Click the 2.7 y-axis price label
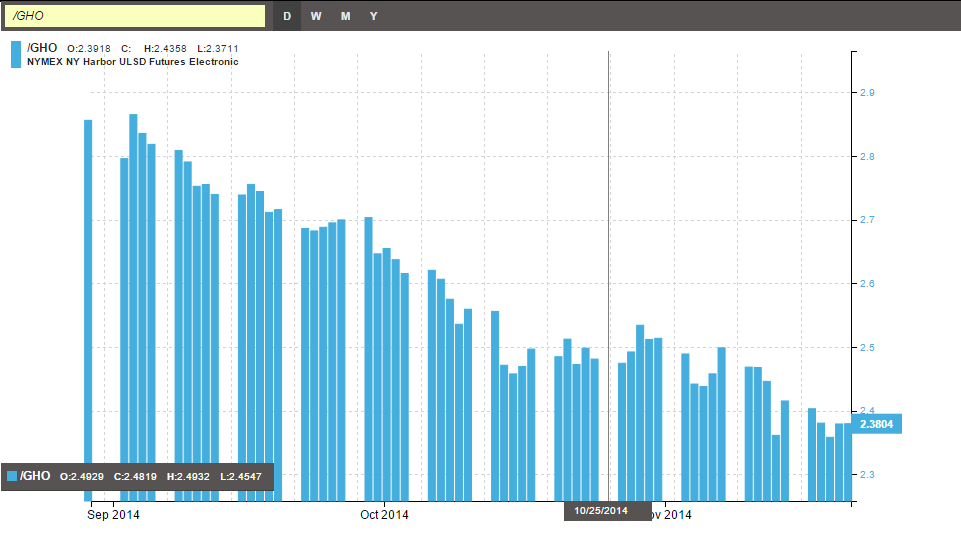This screenshot has width=961, height=534. [x=867, y=220]
